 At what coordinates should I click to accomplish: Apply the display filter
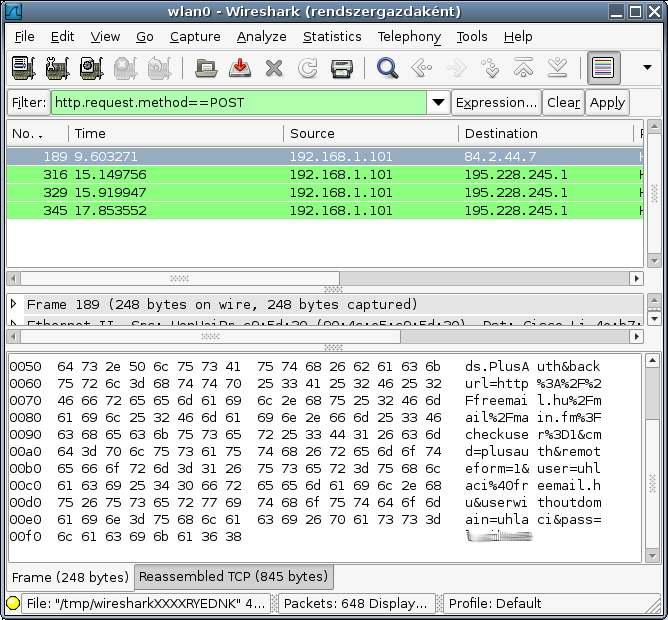[607, 102]
